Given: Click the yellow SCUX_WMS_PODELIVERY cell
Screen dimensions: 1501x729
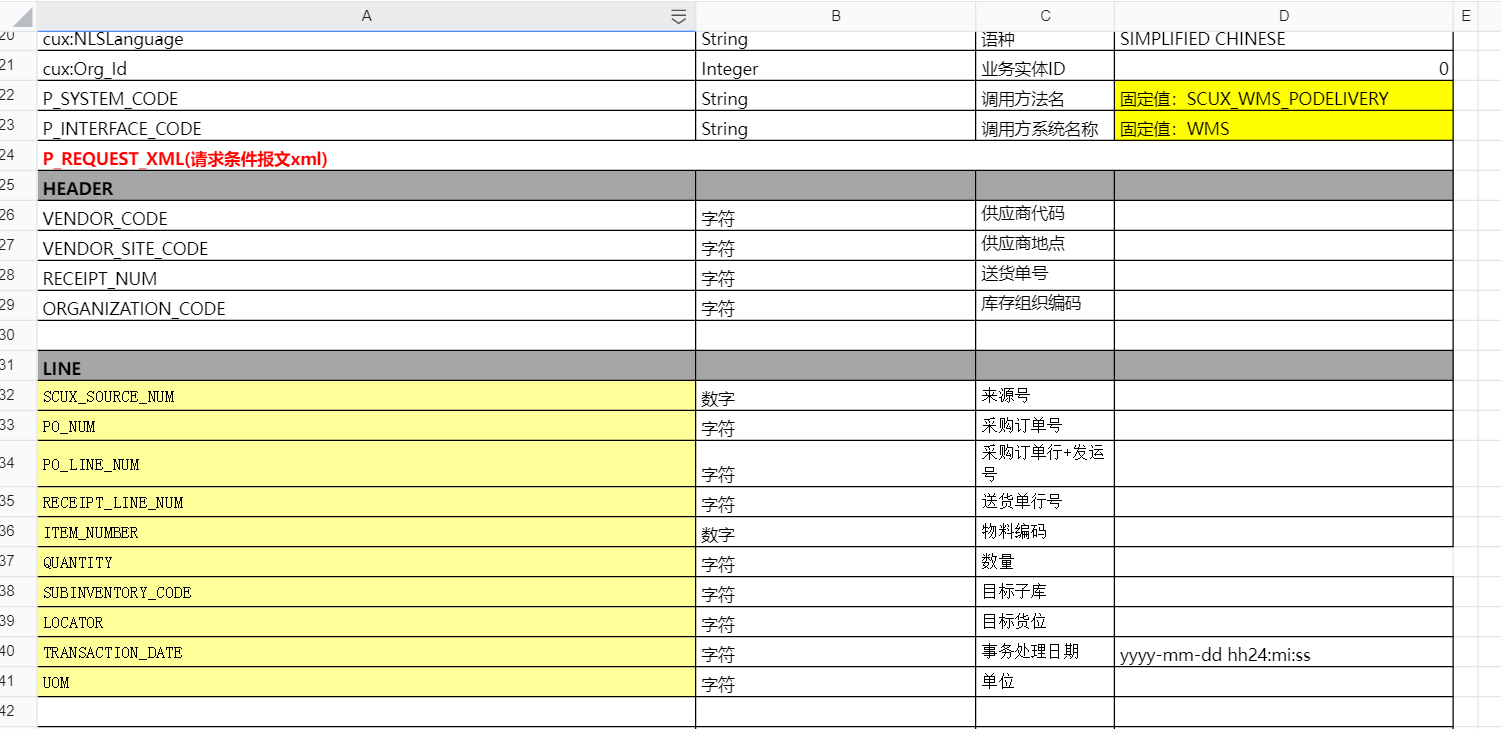Looking at the screenshot, I should click(1284, 96).
